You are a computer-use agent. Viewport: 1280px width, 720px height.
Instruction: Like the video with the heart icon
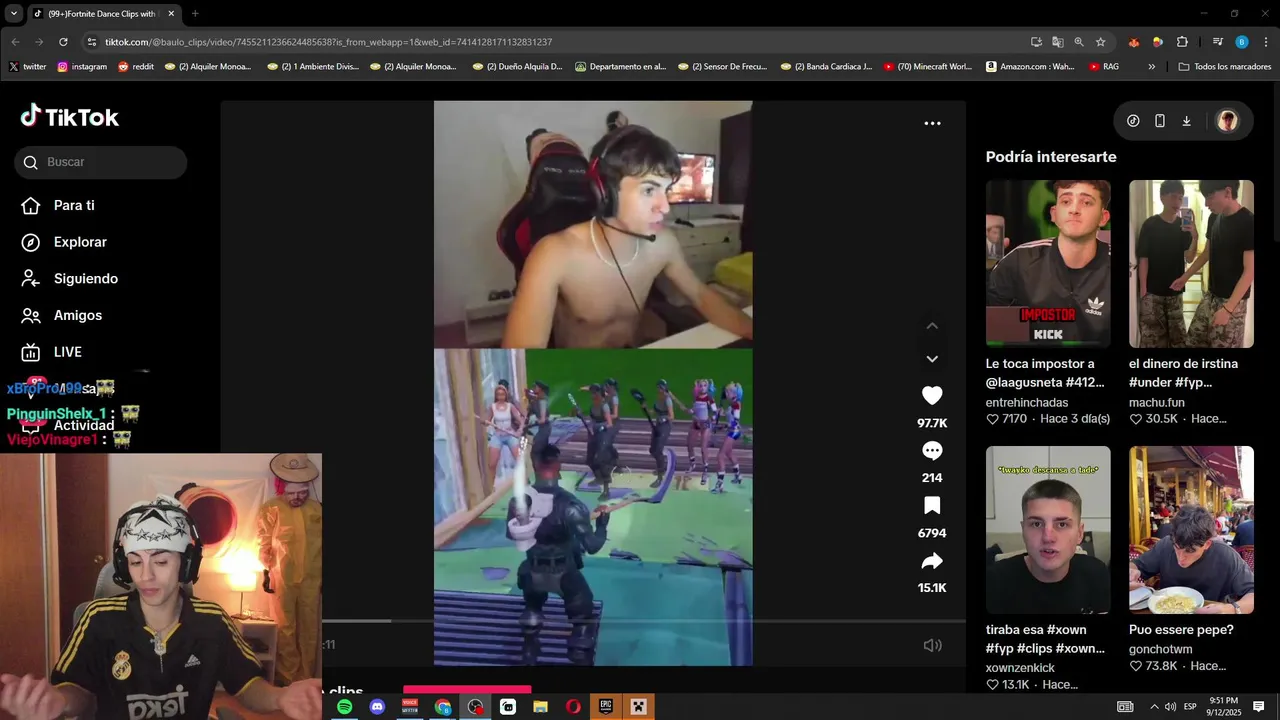pyautogui.click(x=932, y=395)
